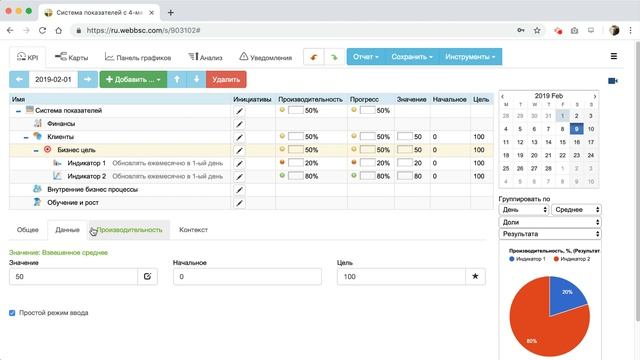
Task: Open the hamburger menu icon
Action: click(613, 56)
